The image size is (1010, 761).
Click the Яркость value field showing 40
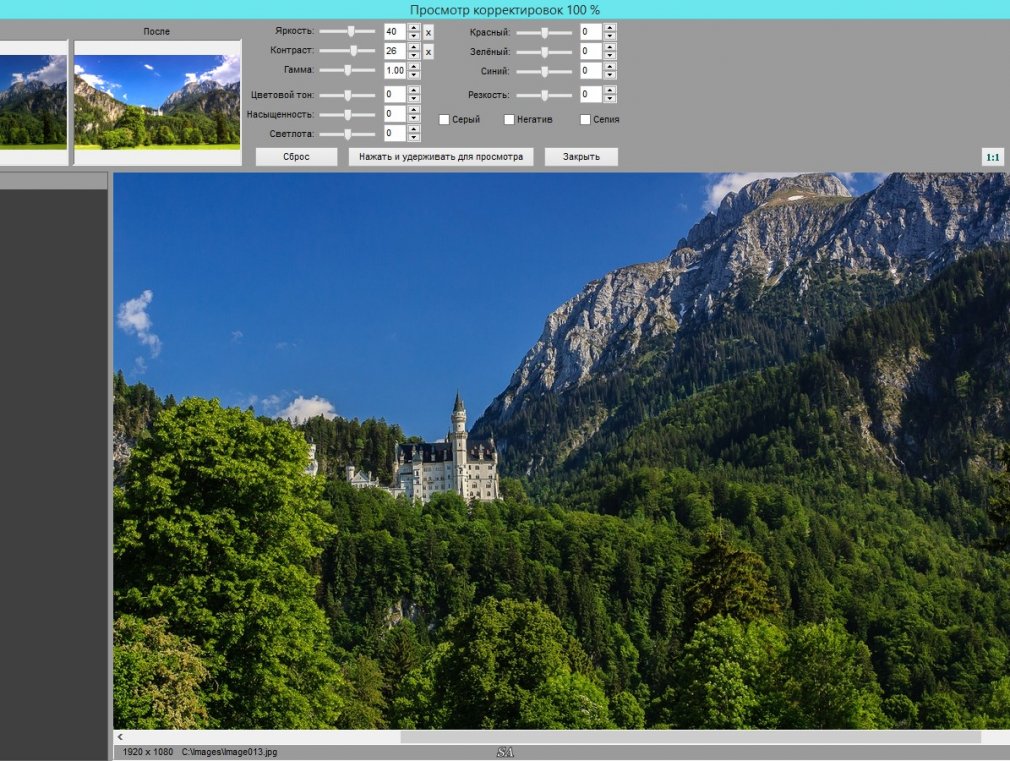(x=395, y=32)
